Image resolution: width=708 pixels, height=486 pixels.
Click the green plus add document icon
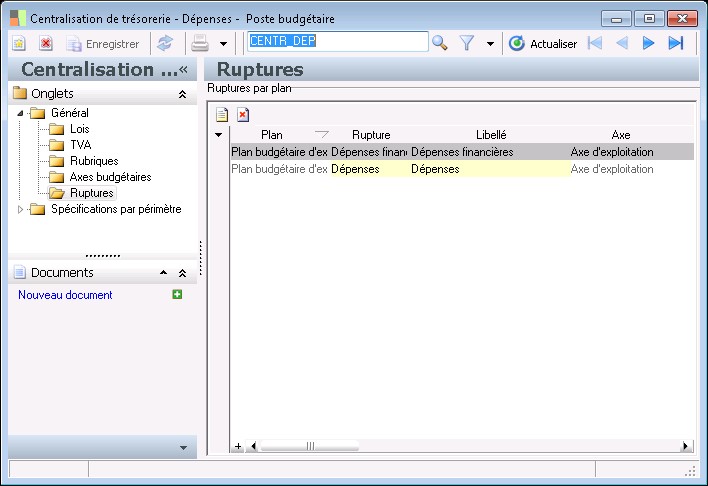click(x=177, y=294)
